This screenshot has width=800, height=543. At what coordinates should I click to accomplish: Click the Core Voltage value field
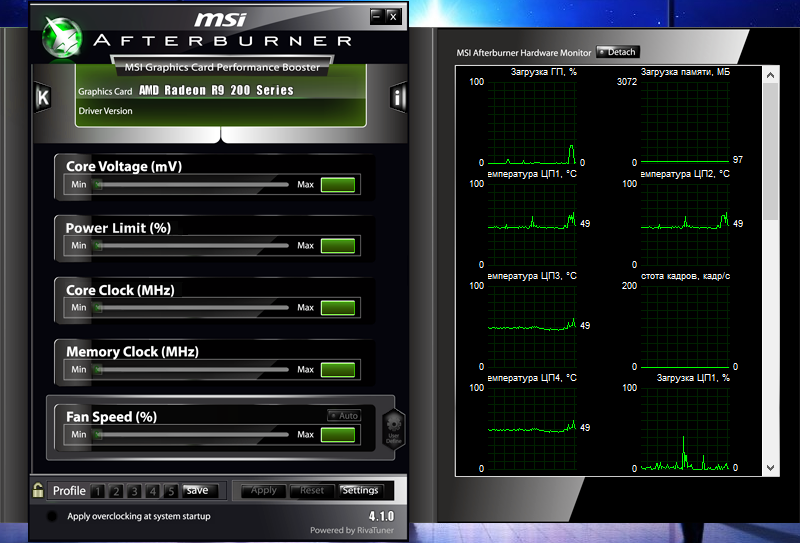tap(338, 185)
